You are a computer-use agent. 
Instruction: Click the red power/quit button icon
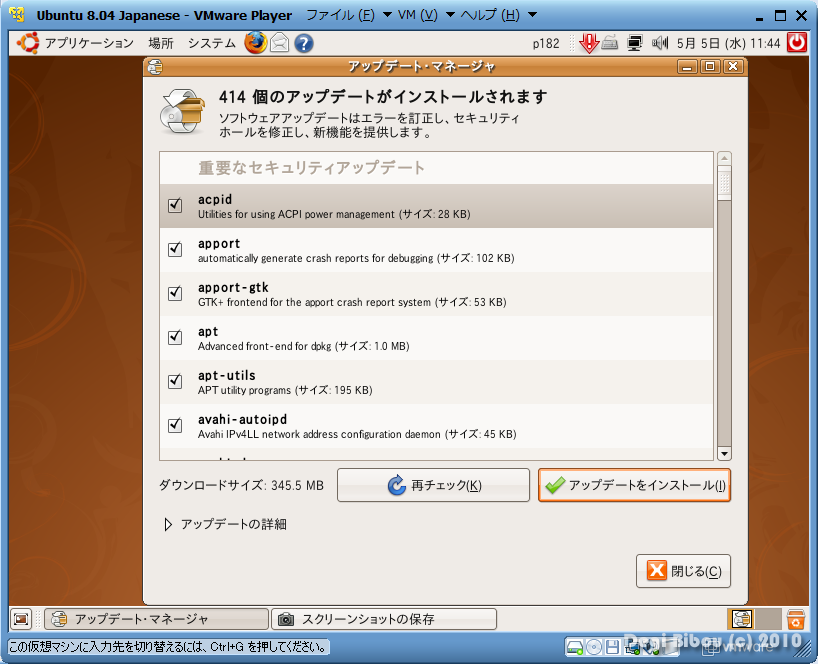pyautogui.click(x=797, y=42)
